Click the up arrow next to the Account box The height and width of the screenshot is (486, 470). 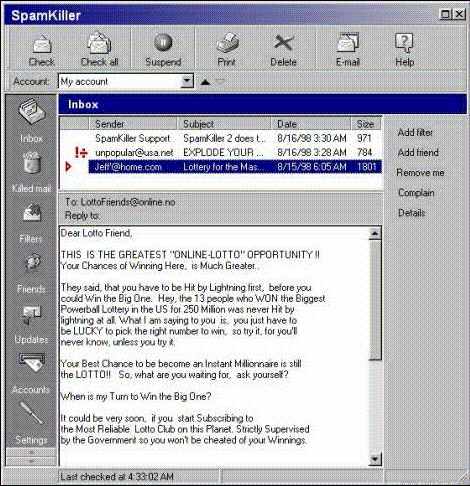click(205, 82)
